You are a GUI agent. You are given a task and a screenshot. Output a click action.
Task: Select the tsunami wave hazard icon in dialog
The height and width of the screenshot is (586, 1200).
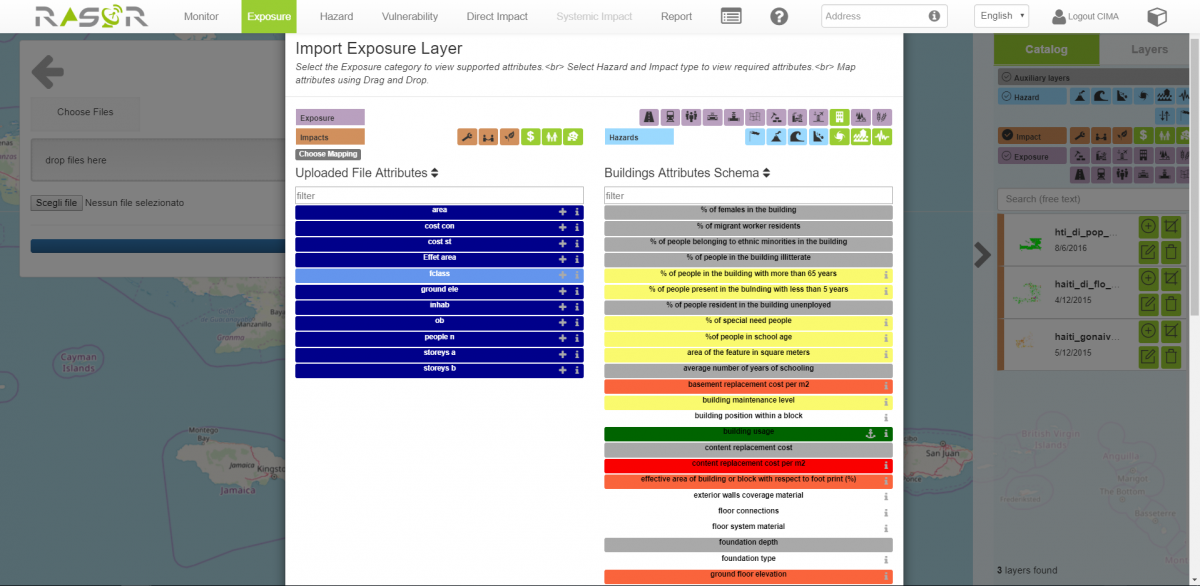797,137
